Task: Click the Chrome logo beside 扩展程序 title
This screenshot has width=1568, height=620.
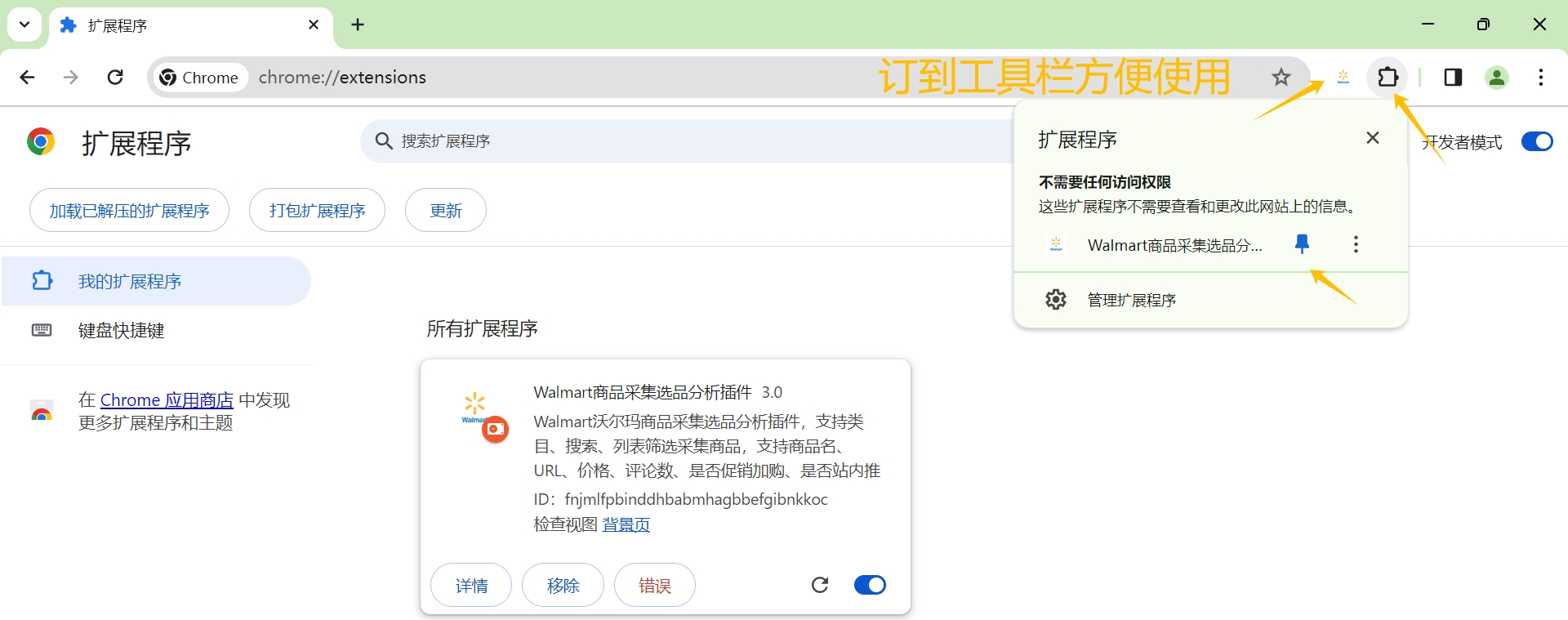Action: coord(41,142)
